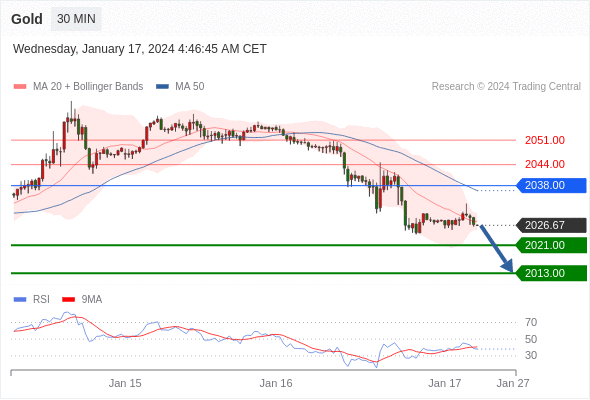The height and width of the screenshot is (400, 590).
Task: Click the Jan 15 date axis label
Action: (125, 383)
